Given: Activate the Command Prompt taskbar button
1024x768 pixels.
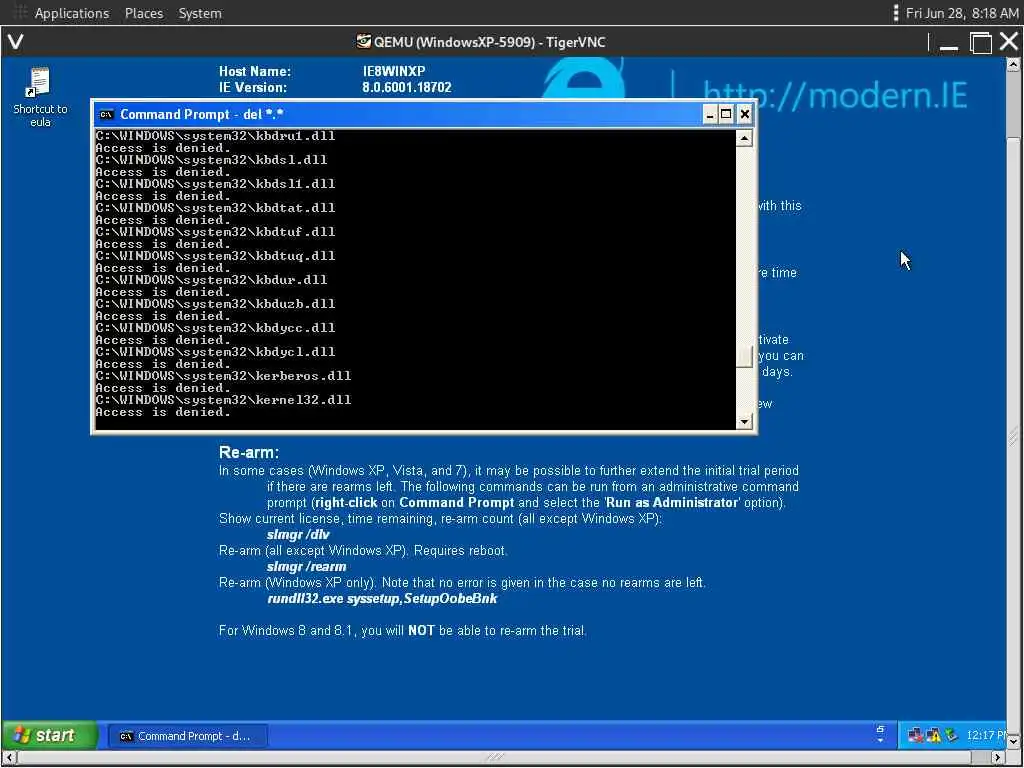Looking at the screenshot, I should pos(187,736).
